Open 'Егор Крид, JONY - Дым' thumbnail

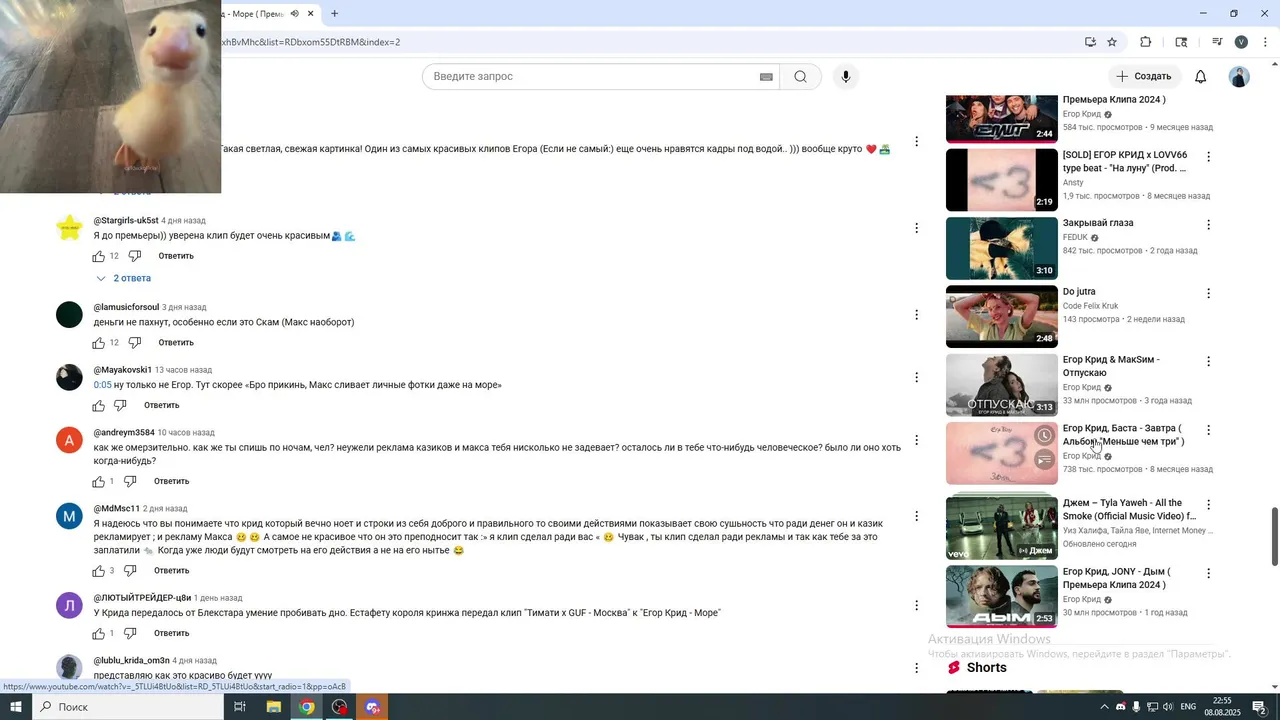coord(1001,597)
